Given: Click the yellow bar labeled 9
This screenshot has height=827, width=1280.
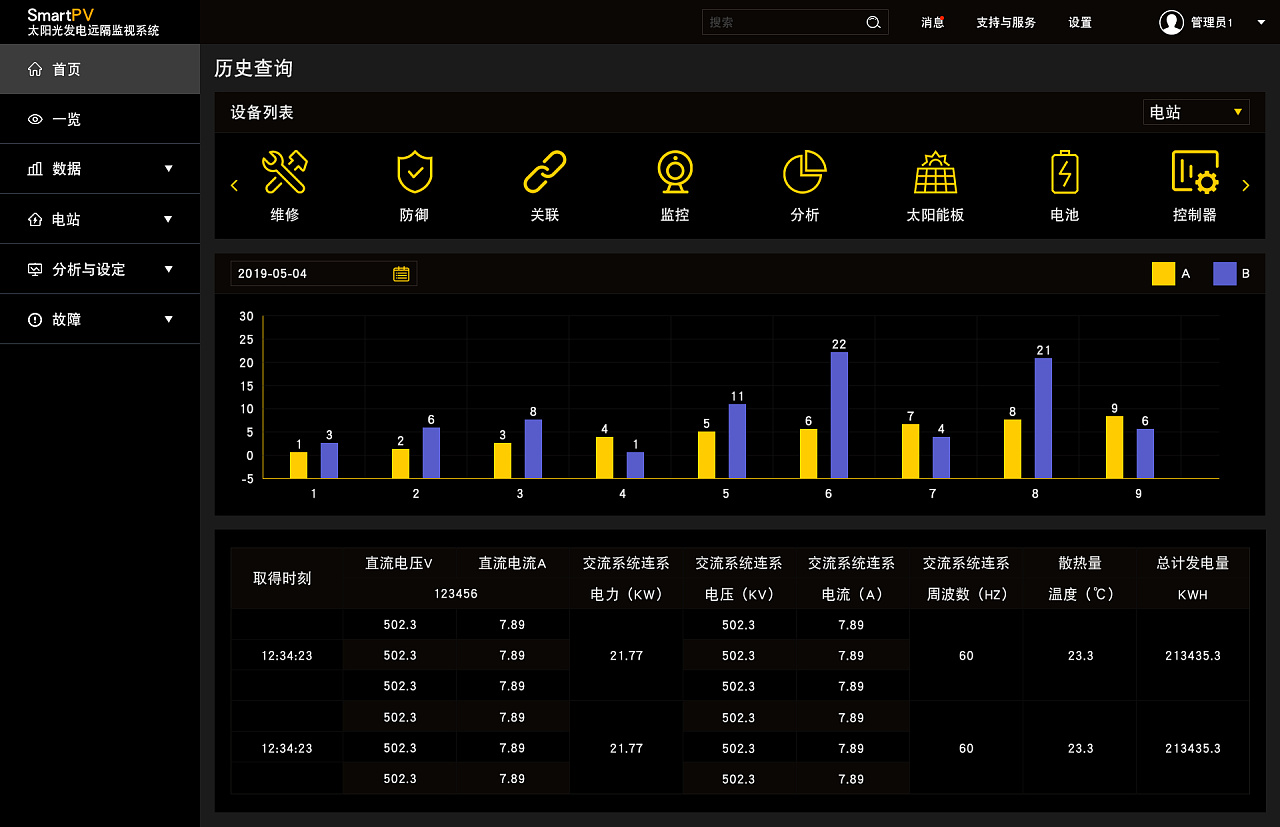Looking at the screenshot, I should point(1115,447).
